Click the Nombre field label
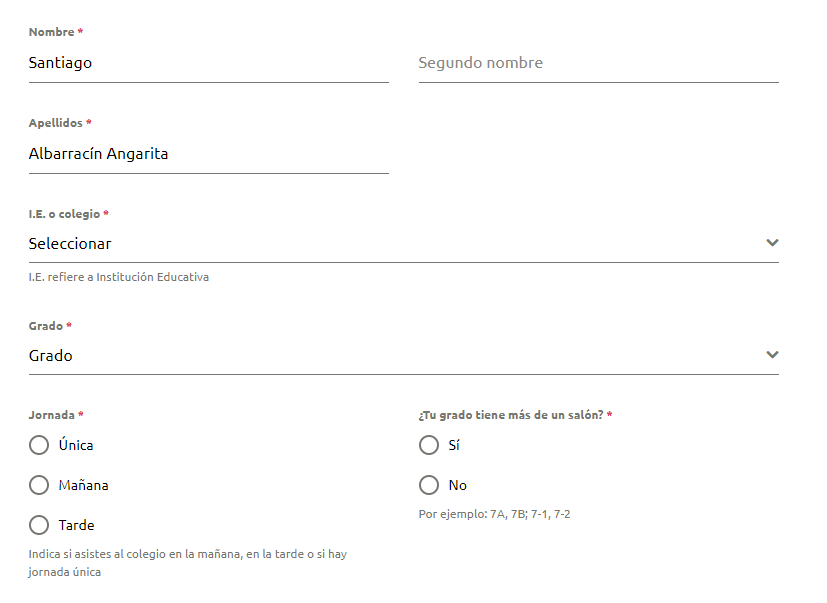827x603 pixels. (52, 32)
